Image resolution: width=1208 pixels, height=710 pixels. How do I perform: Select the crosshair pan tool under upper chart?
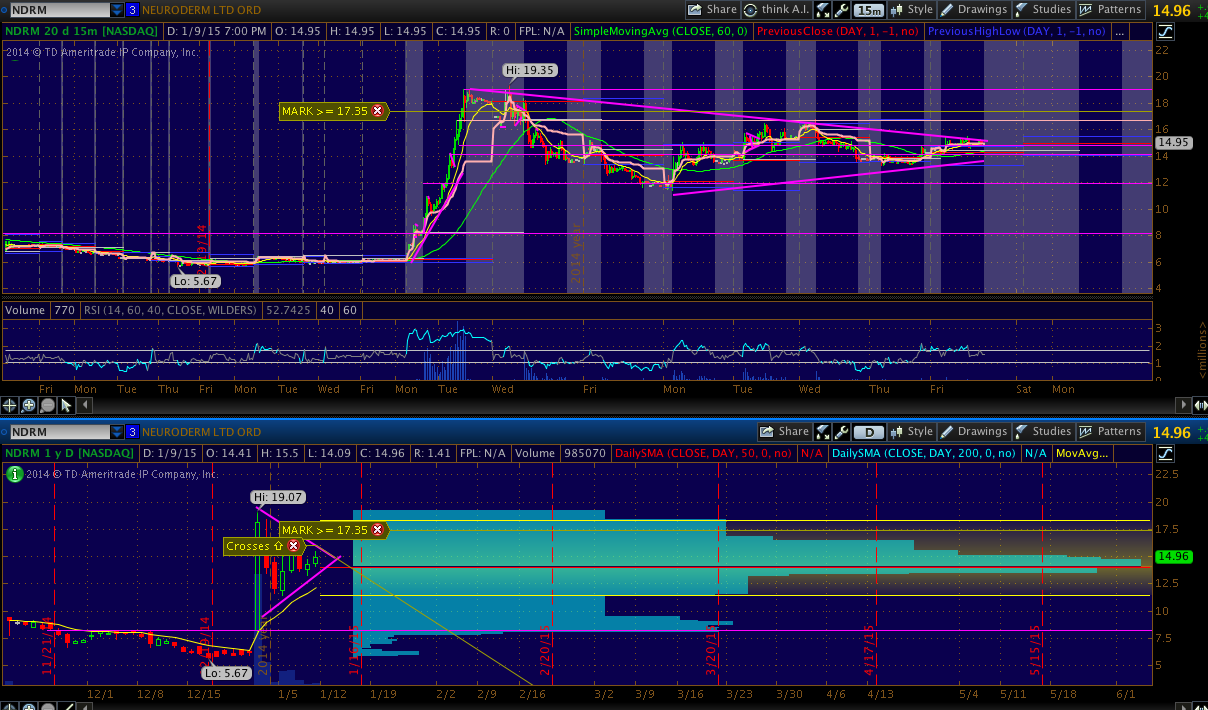[x=11, y=405]
